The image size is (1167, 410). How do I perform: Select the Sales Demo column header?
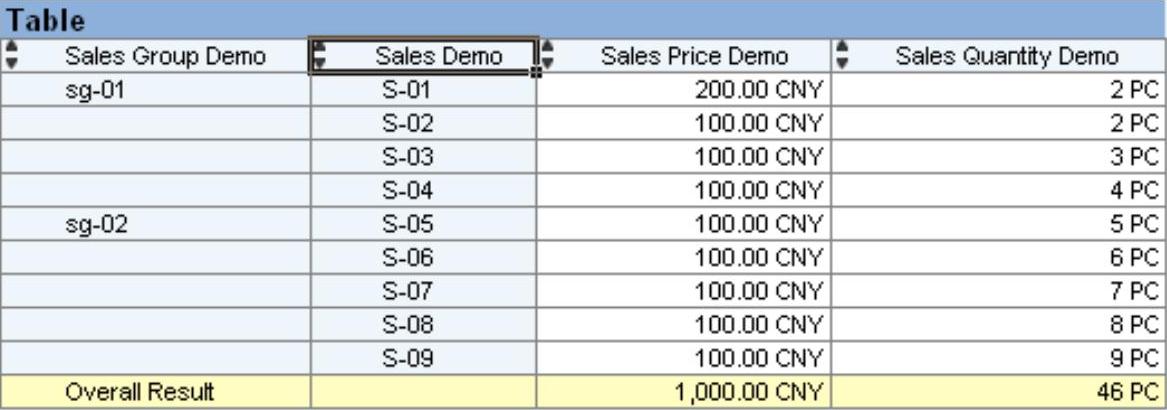(x=438, y=57)
